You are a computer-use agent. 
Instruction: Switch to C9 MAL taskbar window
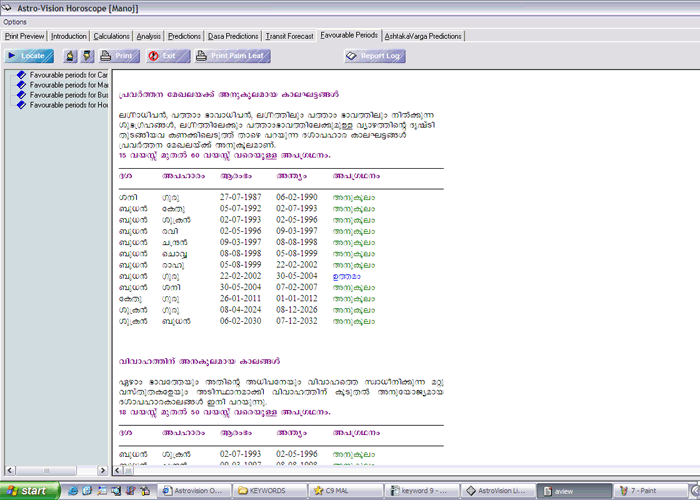346,491
